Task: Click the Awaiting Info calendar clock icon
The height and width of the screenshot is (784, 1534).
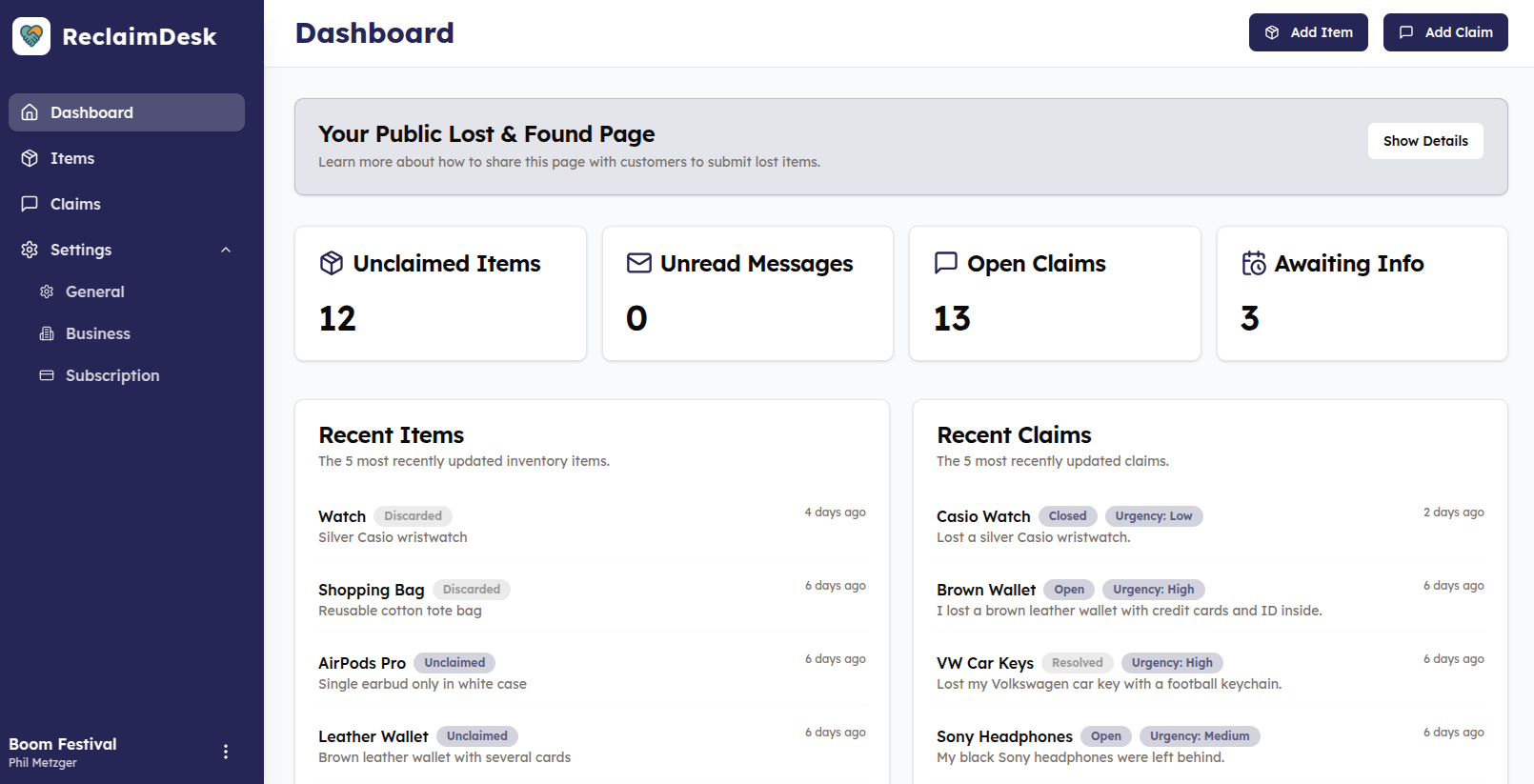Action: click(x=1254, y=263)
